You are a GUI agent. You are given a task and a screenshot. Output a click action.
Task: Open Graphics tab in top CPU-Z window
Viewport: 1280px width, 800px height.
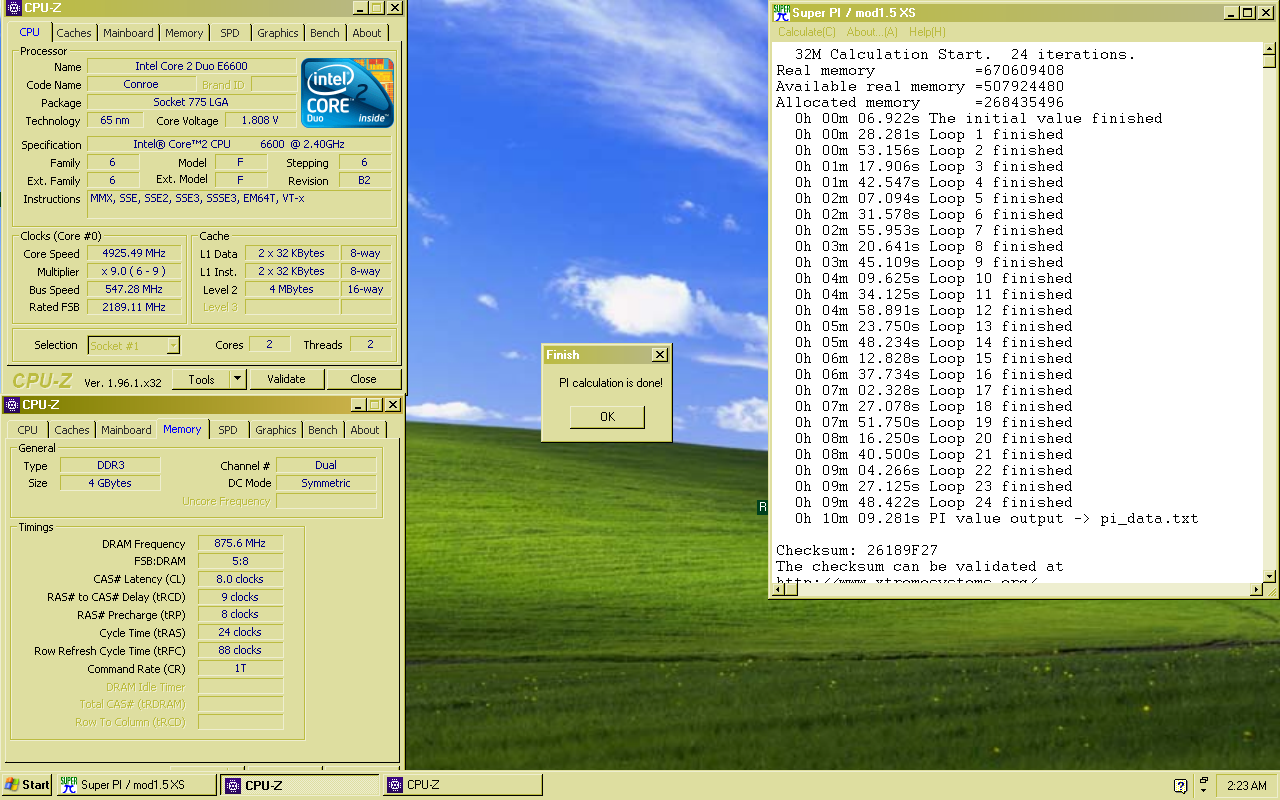[278, 33]
